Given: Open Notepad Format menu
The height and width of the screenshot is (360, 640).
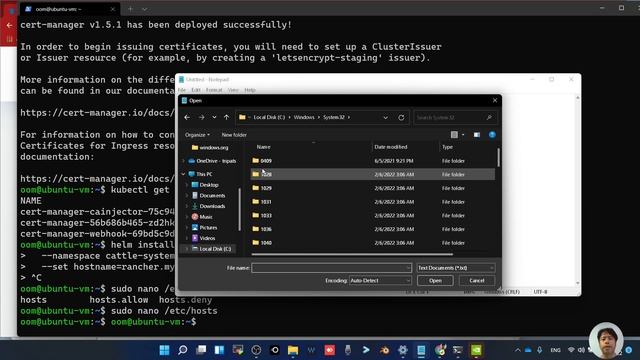Looking at the screenshot, I should [214, 90].
